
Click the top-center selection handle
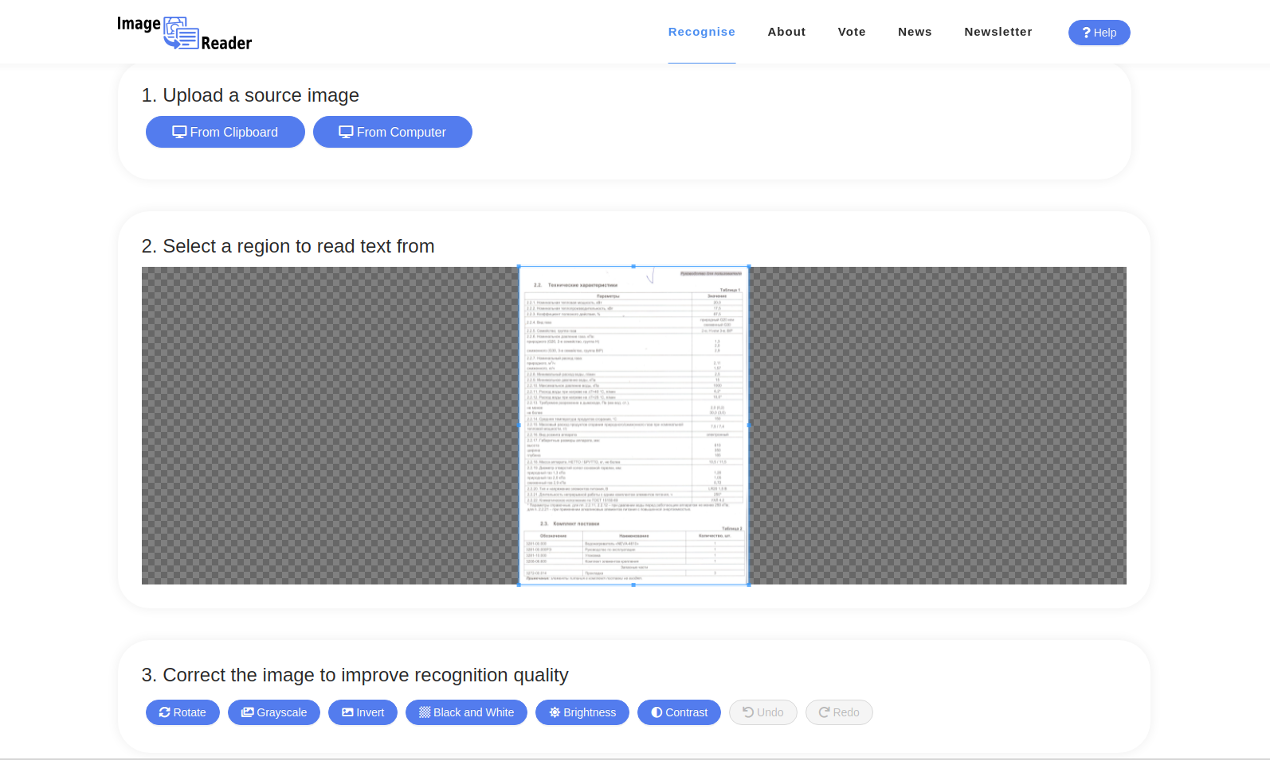click(x=634, y=267)
